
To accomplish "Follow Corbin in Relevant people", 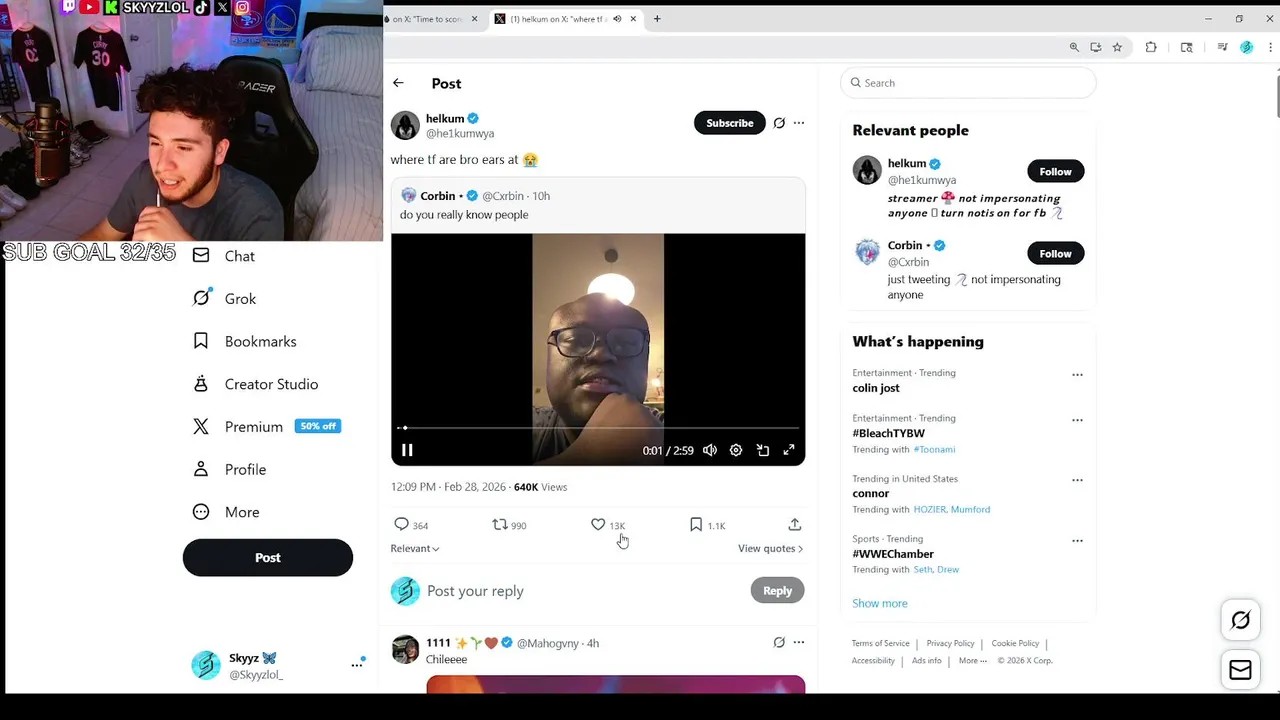I will click(x=1055, y=254).
